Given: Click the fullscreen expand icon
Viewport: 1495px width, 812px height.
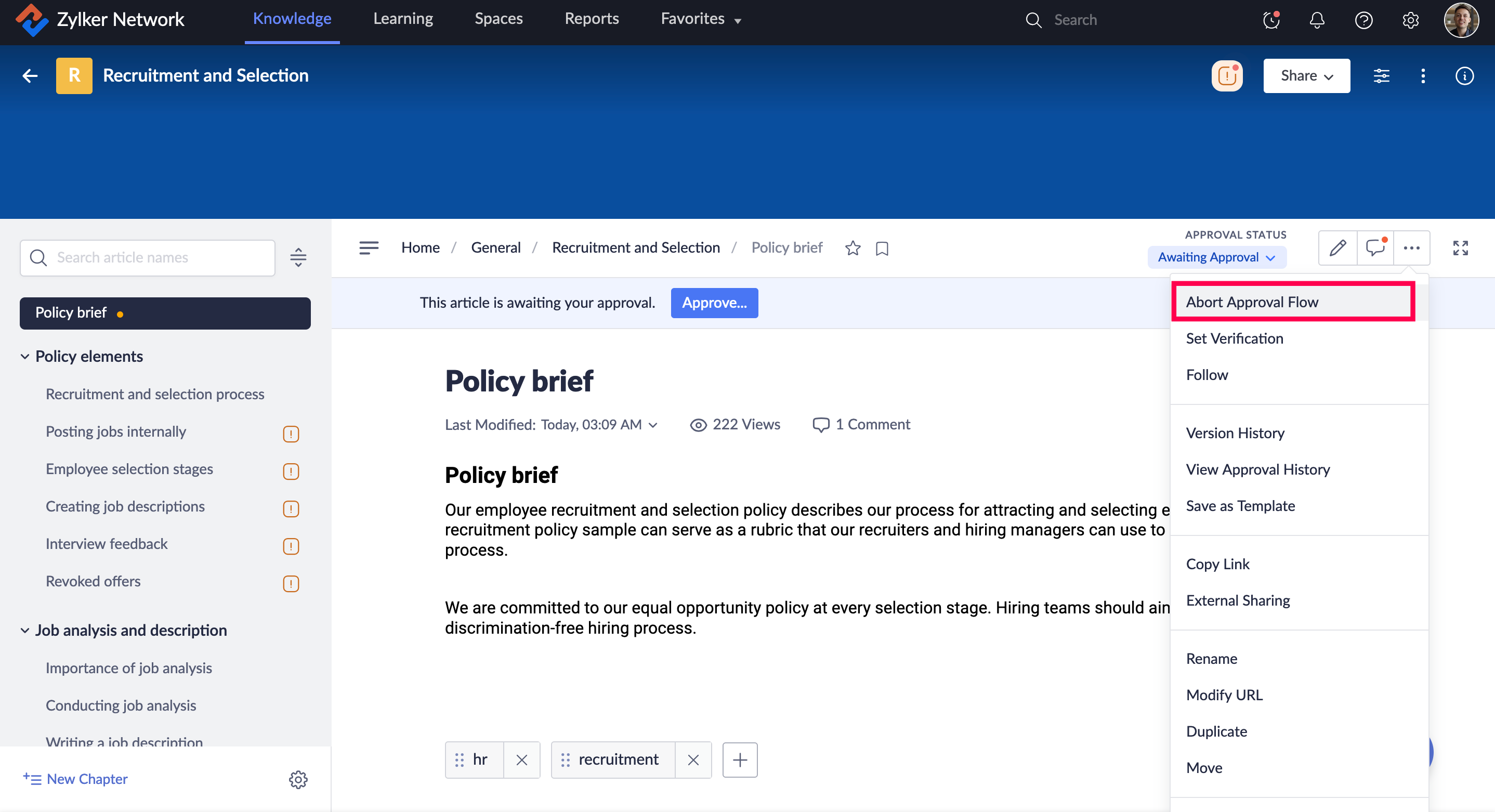Looking at the screenshot, I should 1460,248.
